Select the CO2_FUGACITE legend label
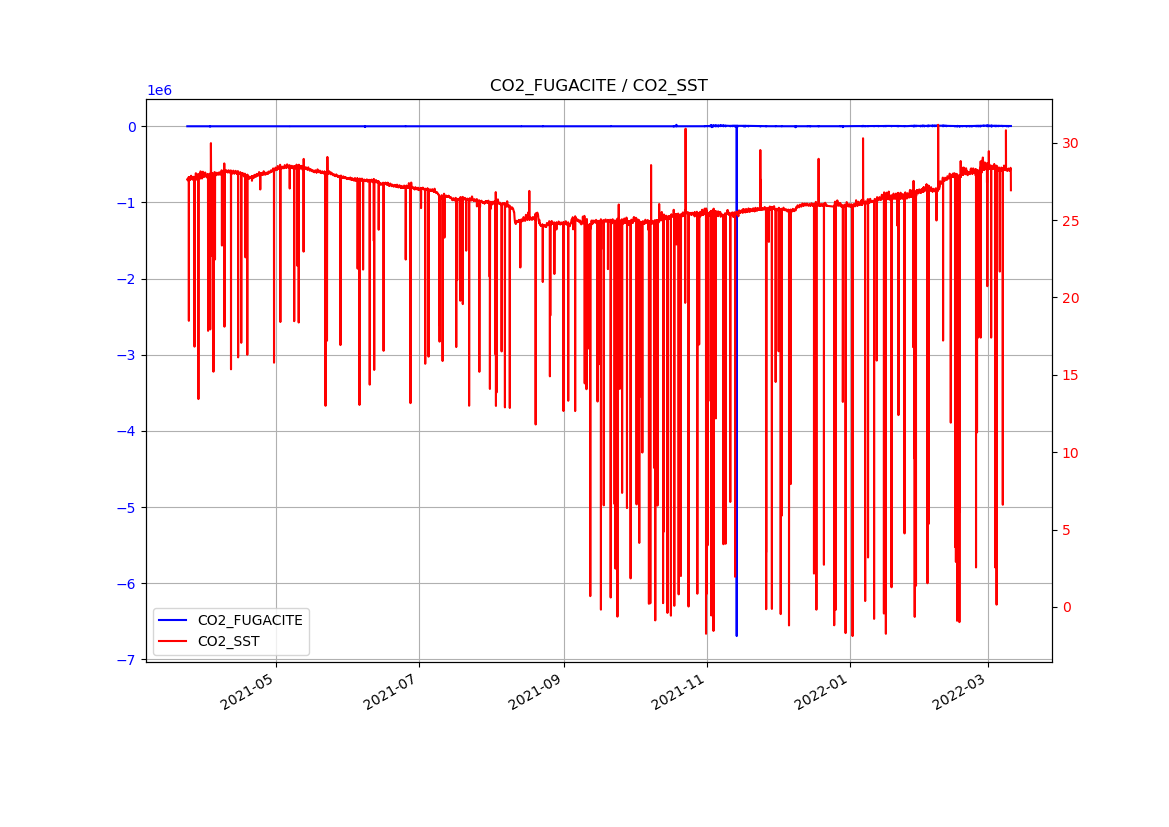Screen dimensions: 1169x827 pyautogui.click(x=249, y=620)
